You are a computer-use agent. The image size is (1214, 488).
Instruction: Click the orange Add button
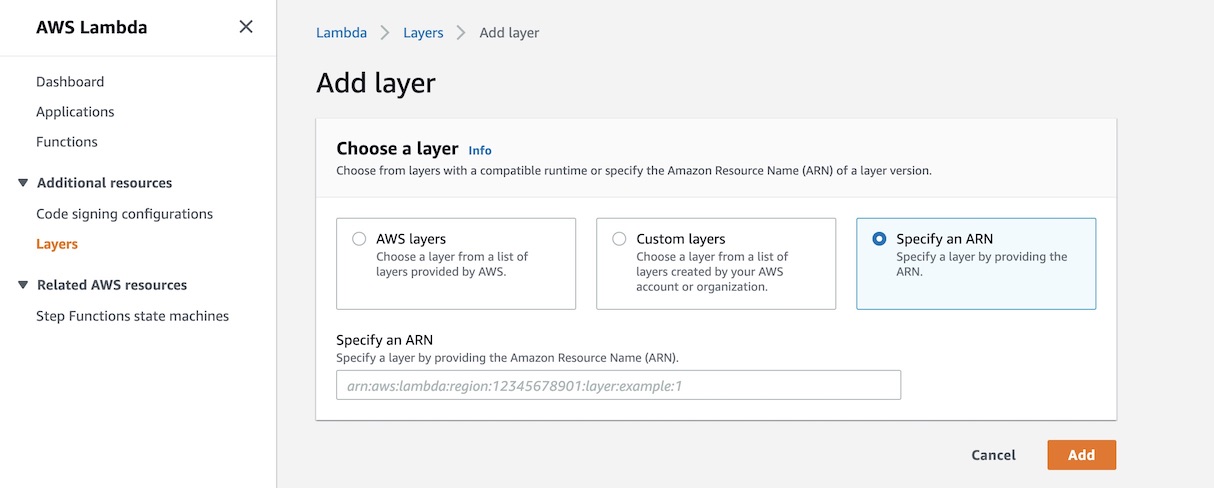(x=1081, y=455)
